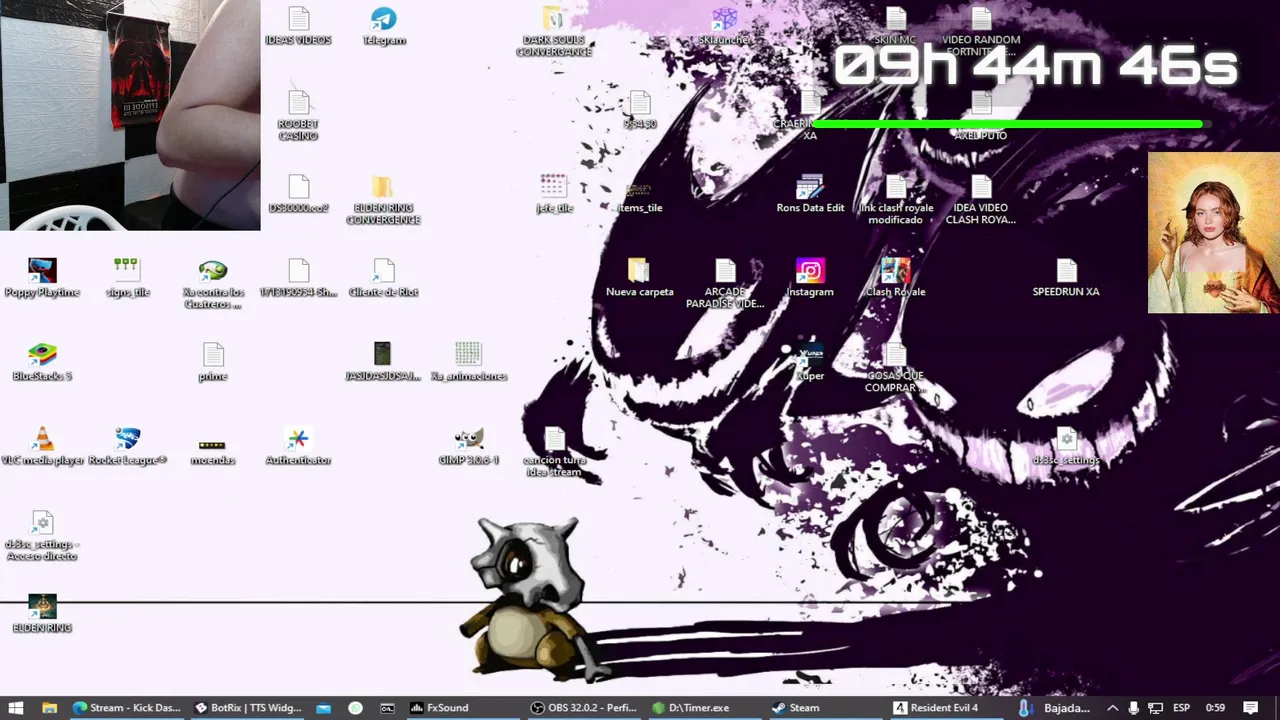This screenshot has height=720, width=1280.
Task: Switch to Stream - Kick Dashboard Edge window
Action: point(127,708)
